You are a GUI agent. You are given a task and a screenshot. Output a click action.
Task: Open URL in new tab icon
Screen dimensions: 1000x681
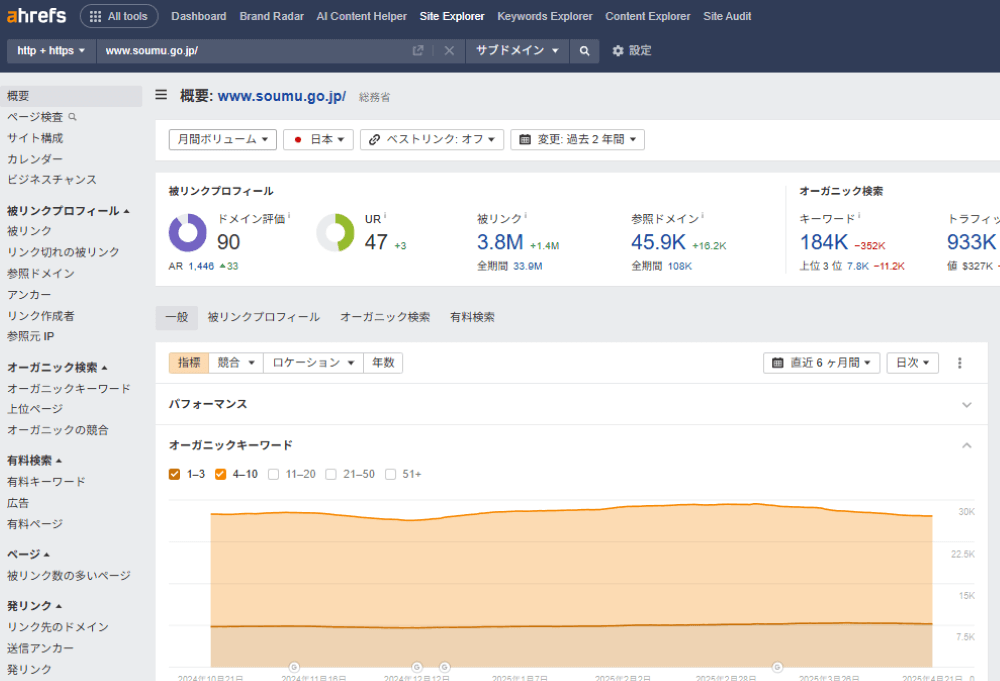[x=418, y=50]
